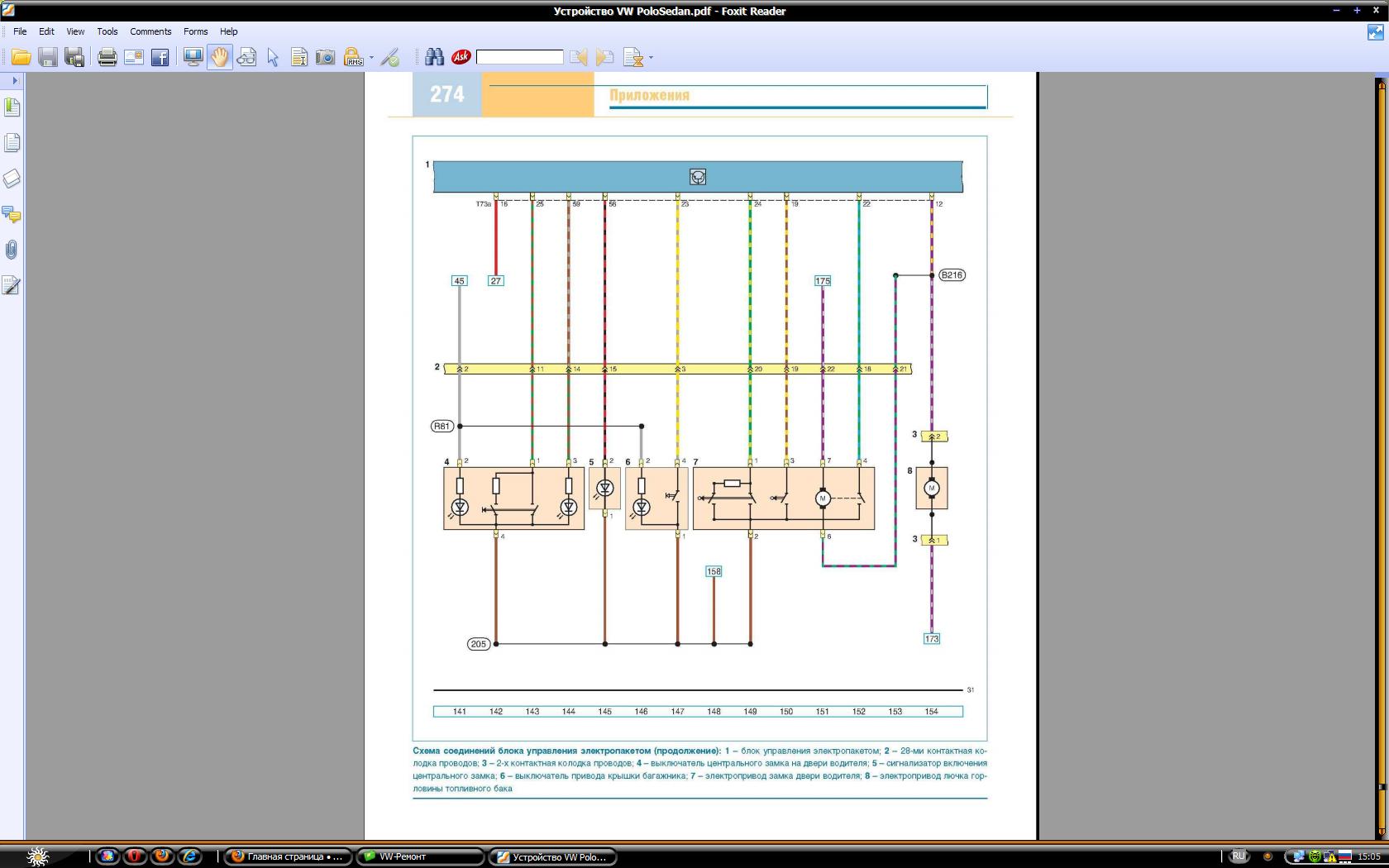Take a Snapshot with camera icon
Screen dimensions: 1389x868
(326, 57)
